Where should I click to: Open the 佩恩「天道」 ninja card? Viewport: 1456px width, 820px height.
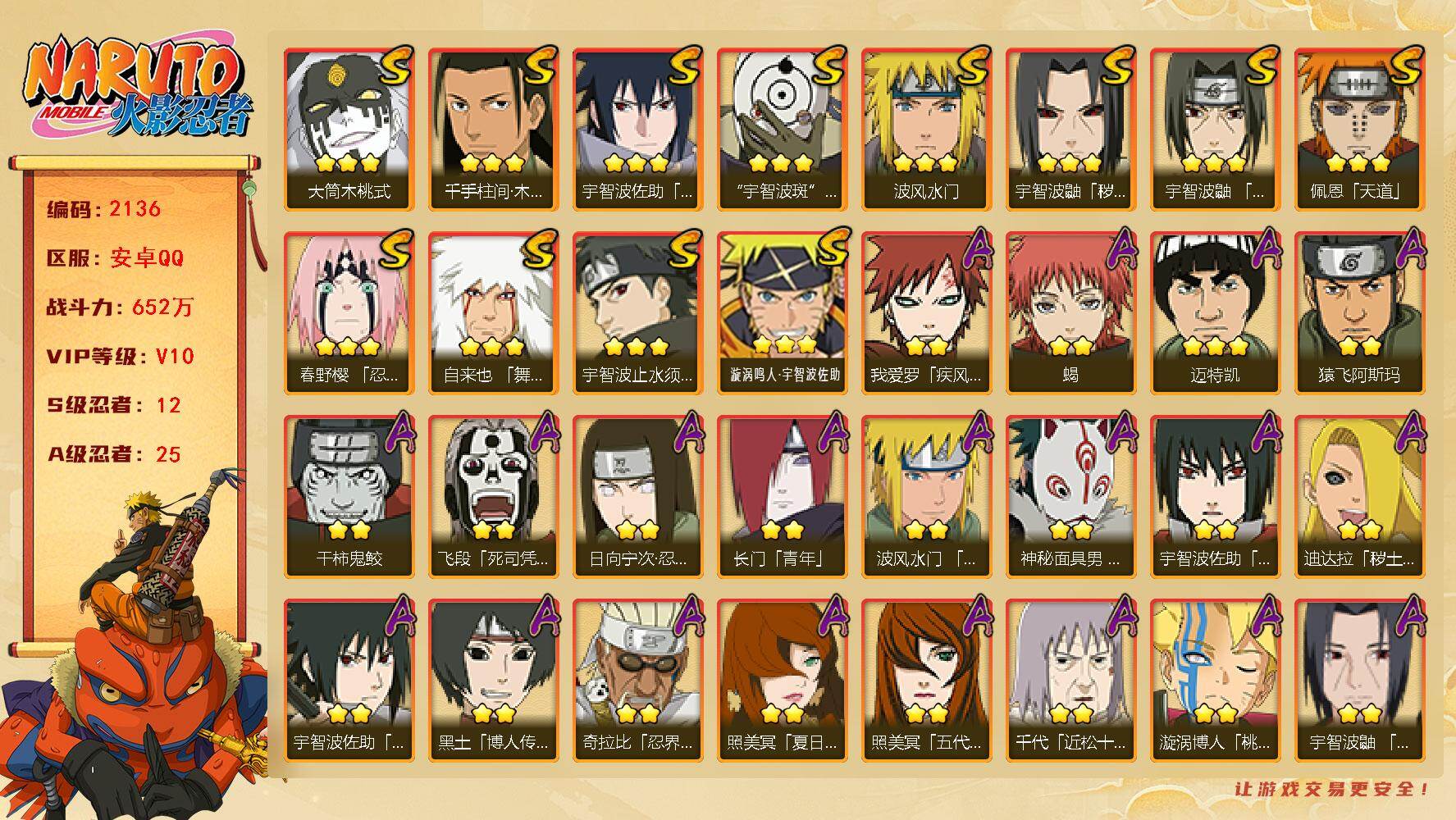(x=1359, y=129)
